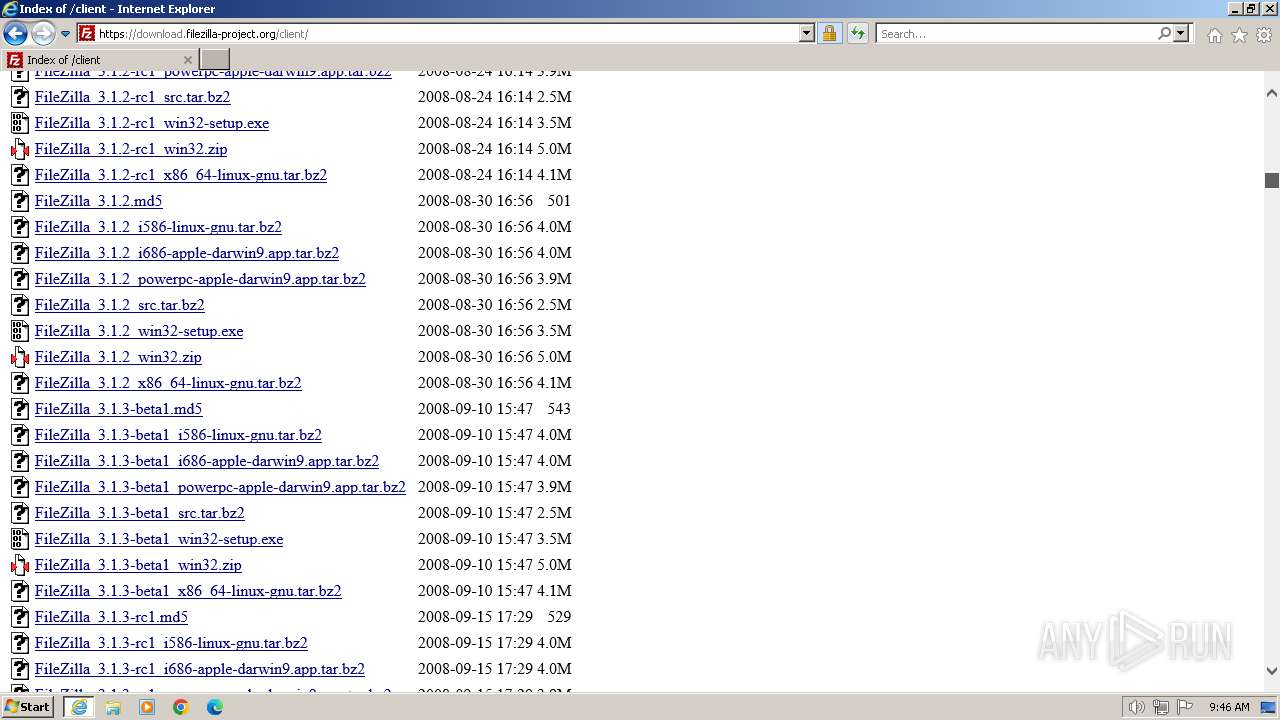Click into the Search box
Viewport: 1280px width, 720px height.
(x=1016, y=33)
